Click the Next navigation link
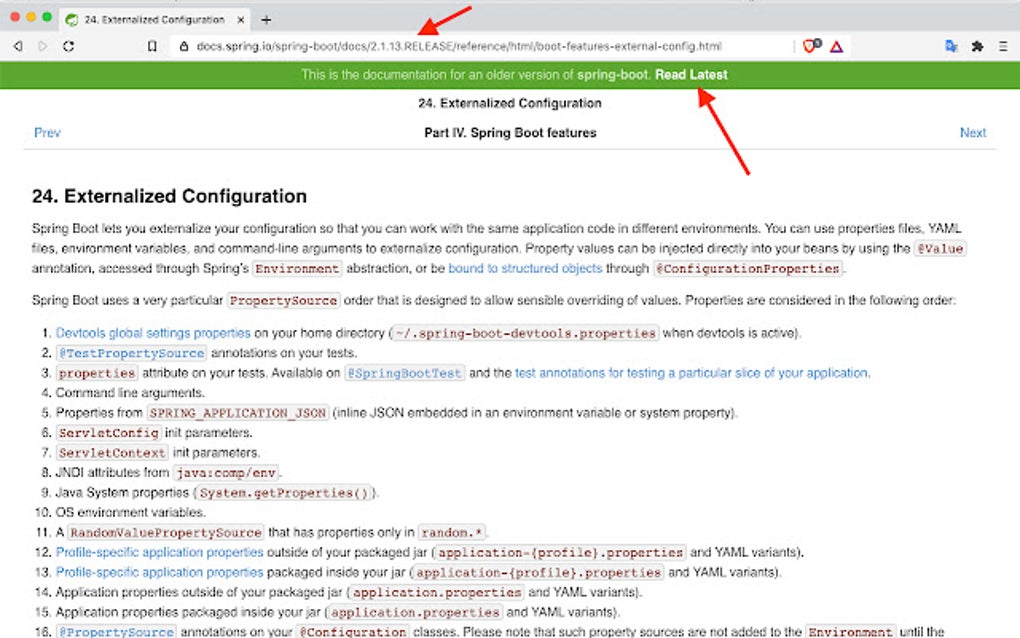The image size is (1020, 638). 973,131
